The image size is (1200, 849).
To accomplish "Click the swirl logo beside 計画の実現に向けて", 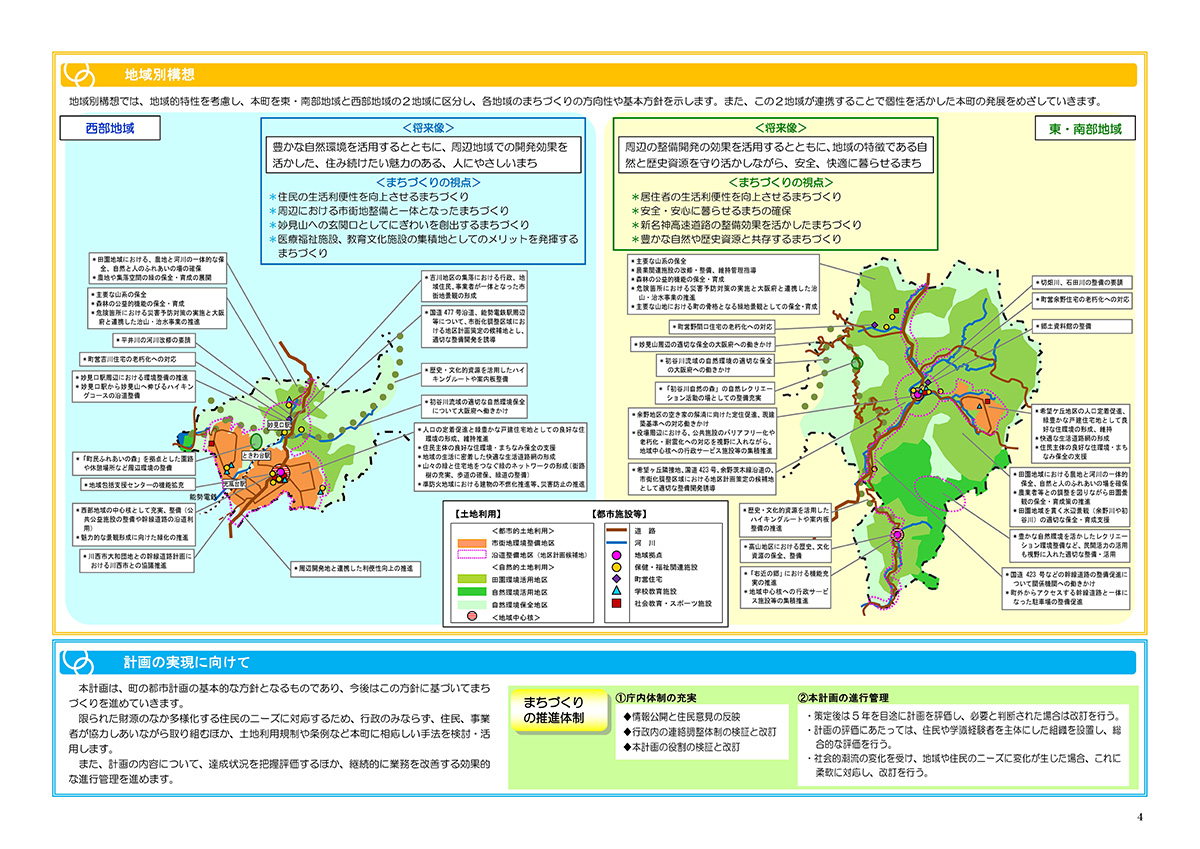I will (x=78, y=663).
